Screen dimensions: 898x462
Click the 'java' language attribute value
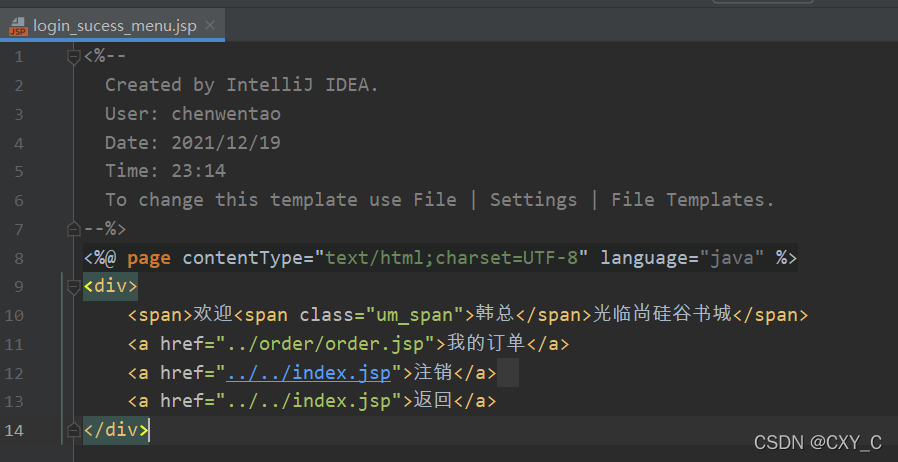(732, 258)
